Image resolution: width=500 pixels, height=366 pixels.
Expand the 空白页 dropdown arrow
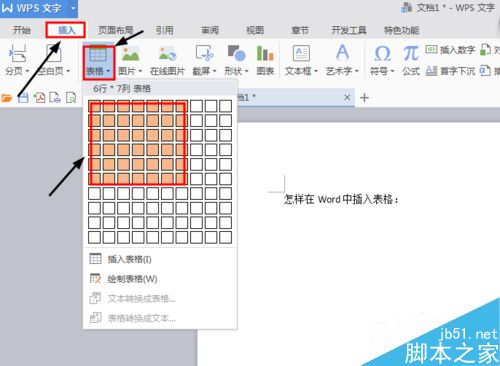pos(68,71)
